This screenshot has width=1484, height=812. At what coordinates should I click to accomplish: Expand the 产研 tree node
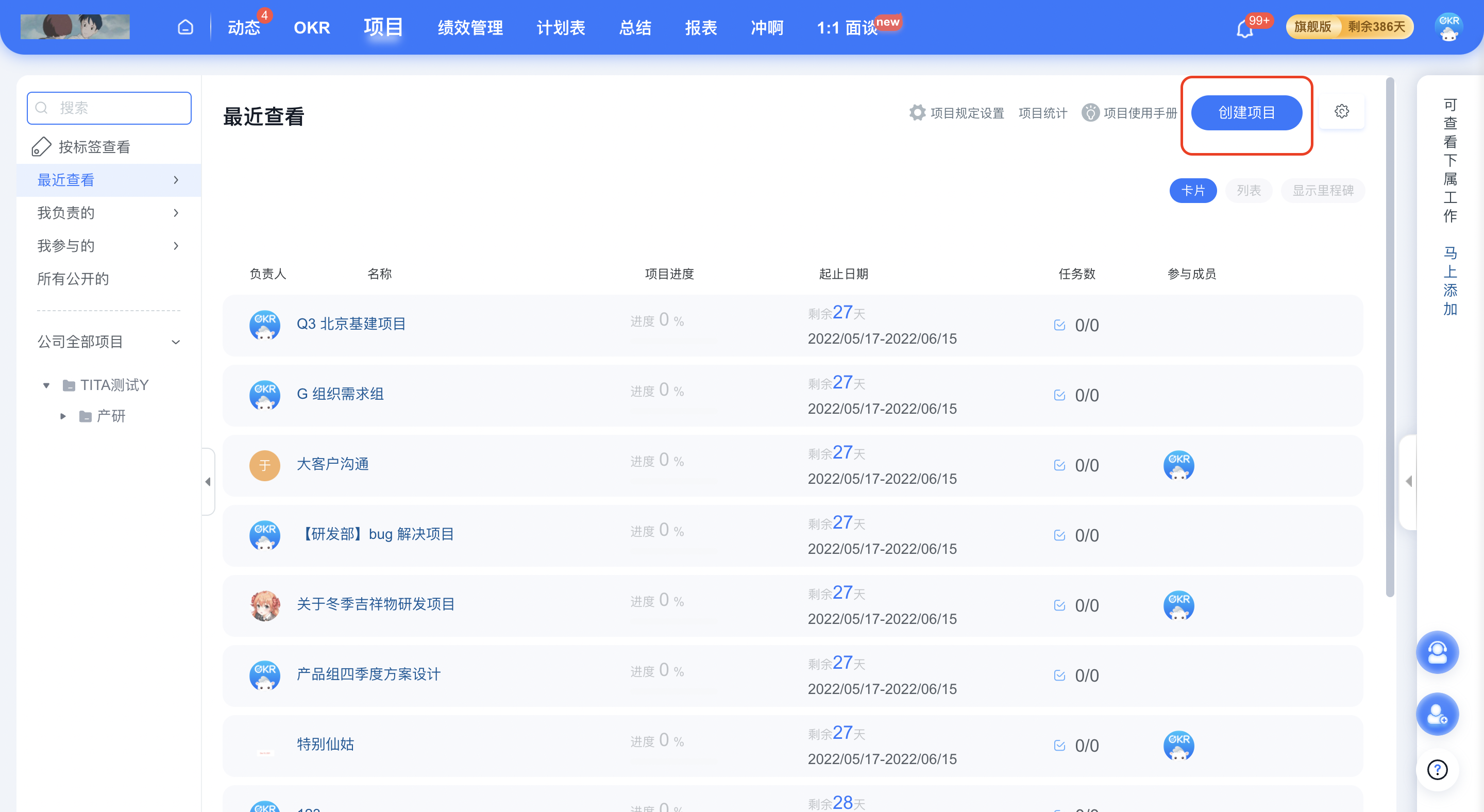tap(63, 416)
